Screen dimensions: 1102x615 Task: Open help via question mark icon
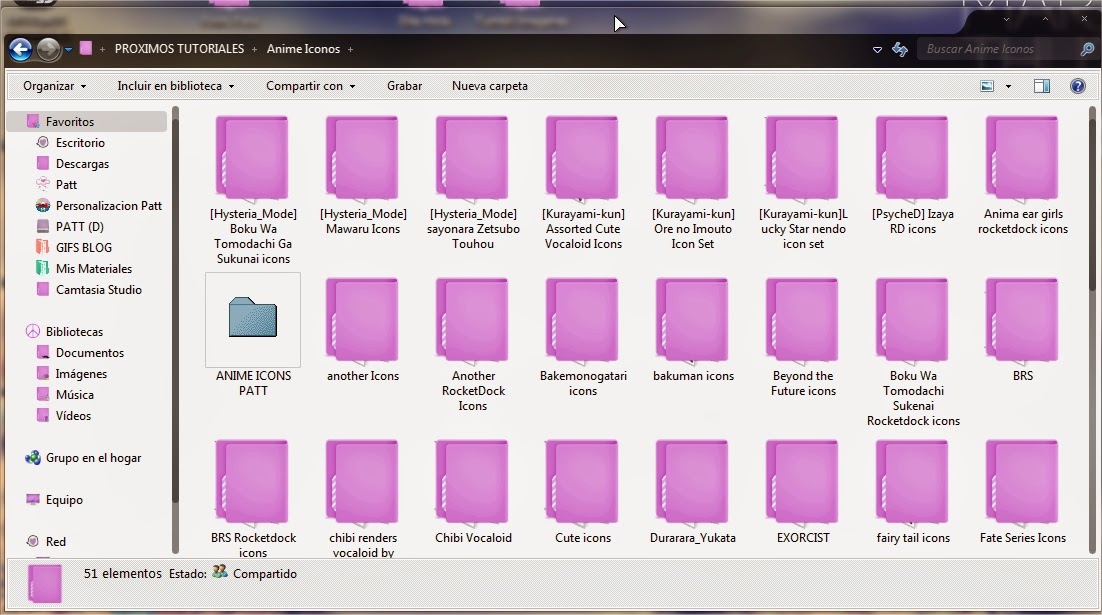pos(1077,86)
